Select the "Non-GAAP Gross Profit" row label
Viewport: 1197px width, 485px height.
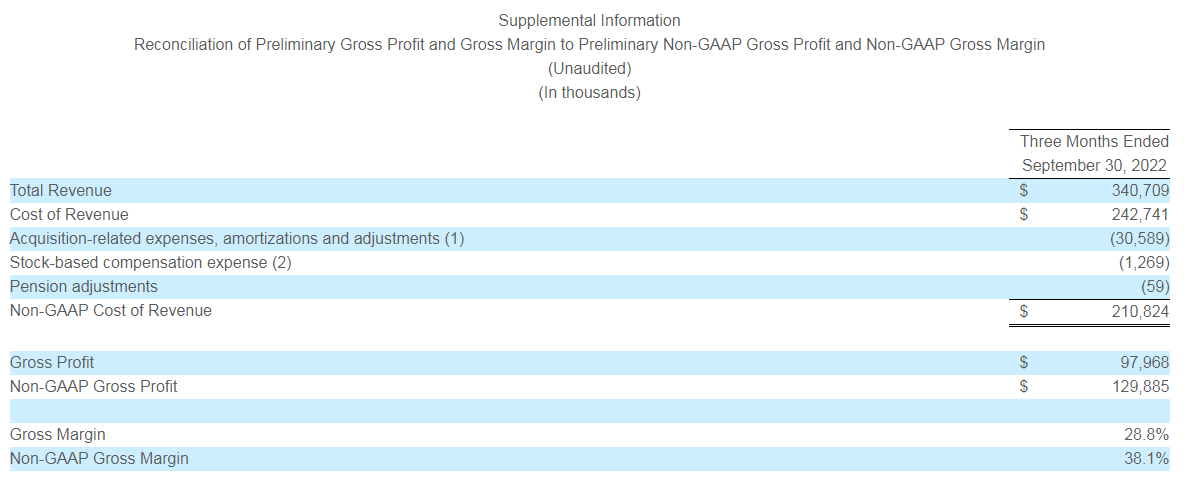(94, 386)
